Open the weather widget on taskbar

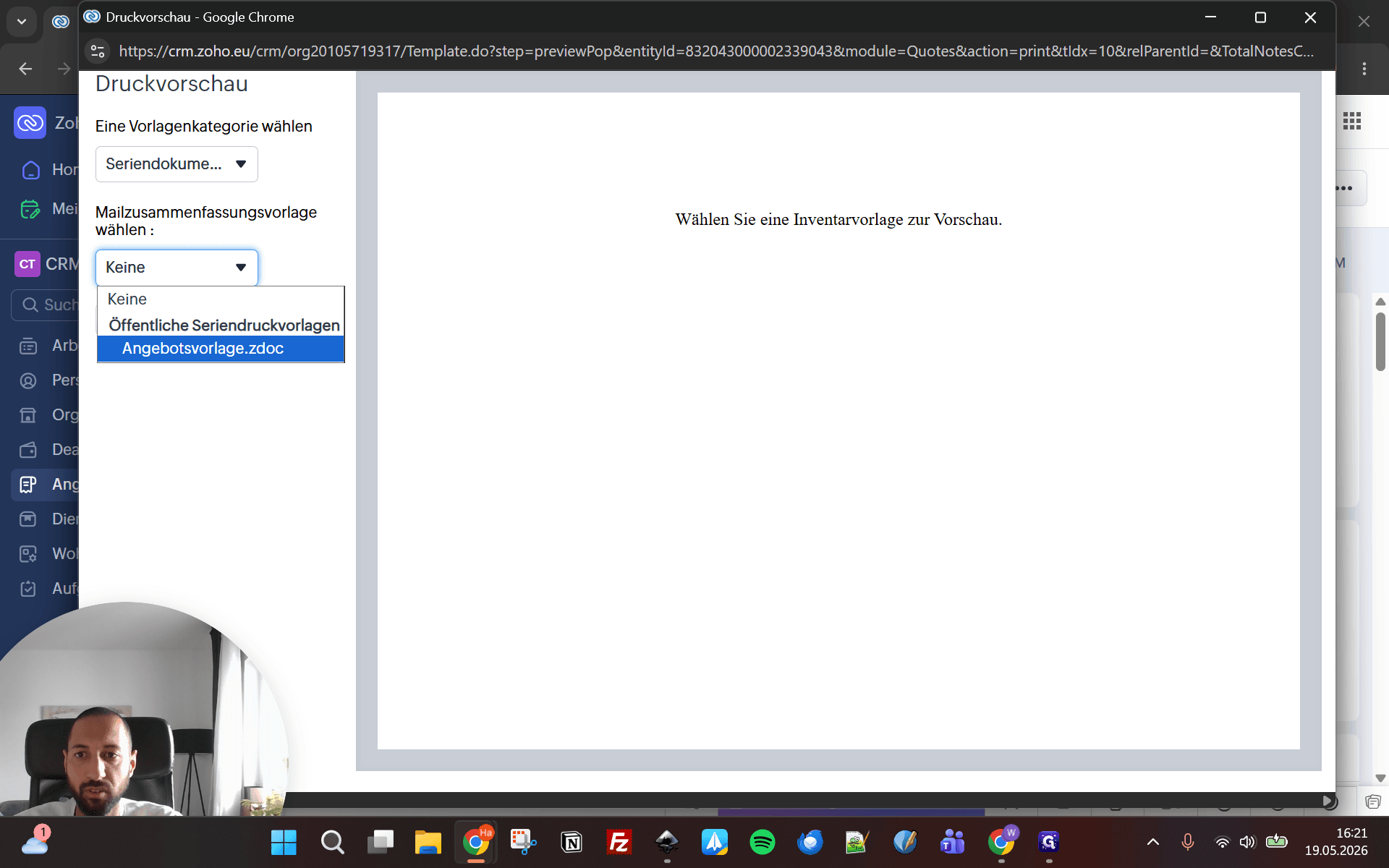coord(35,841)
